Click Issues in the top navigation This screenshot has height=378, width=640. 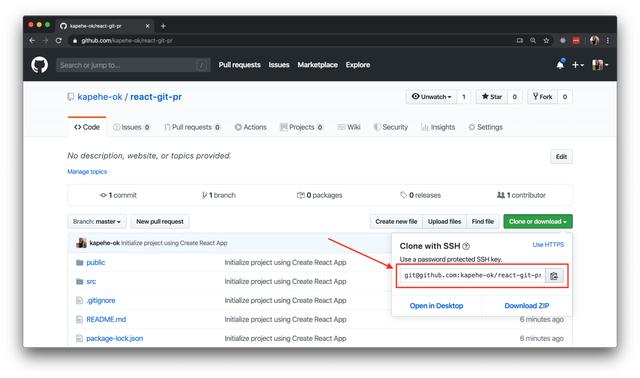point(279,65)
